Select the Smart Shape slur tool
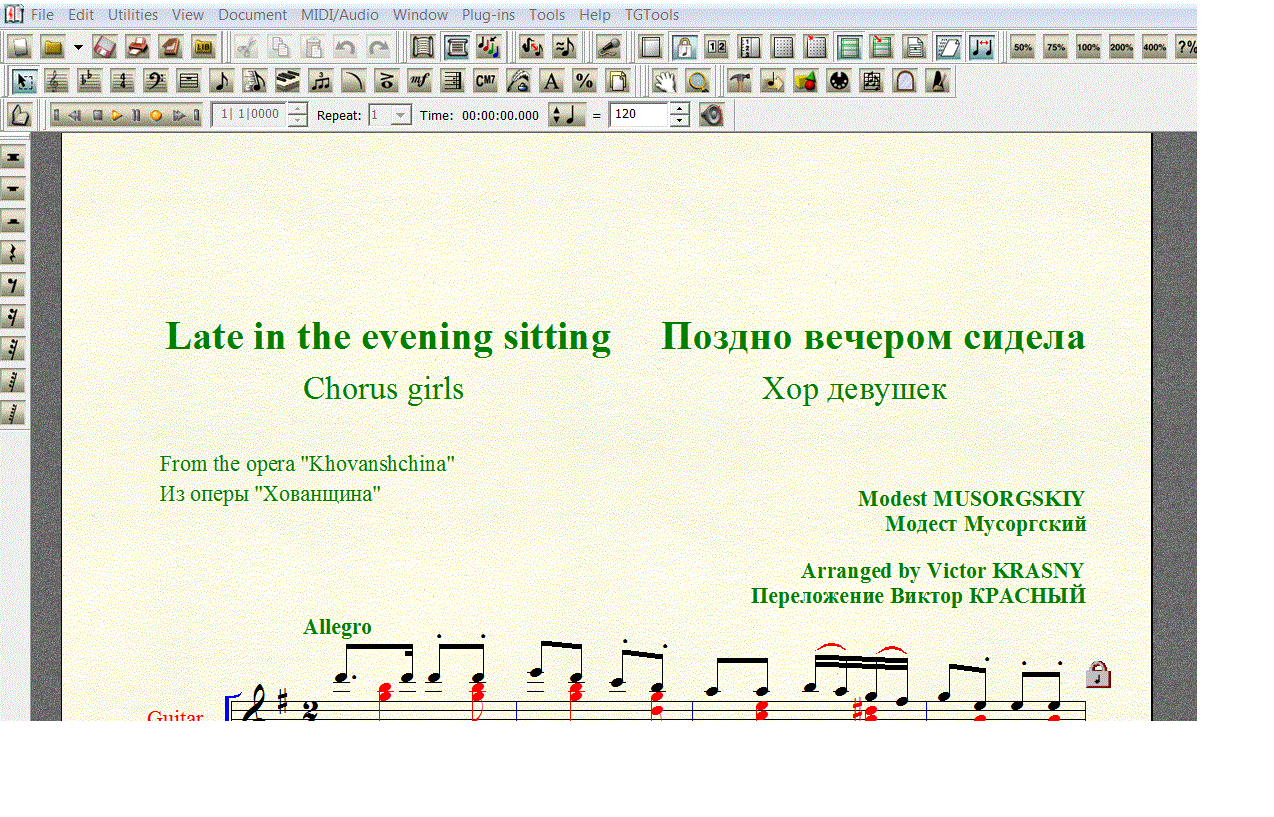The height and width of the screenshot is (817, 1274). (353, 81)
